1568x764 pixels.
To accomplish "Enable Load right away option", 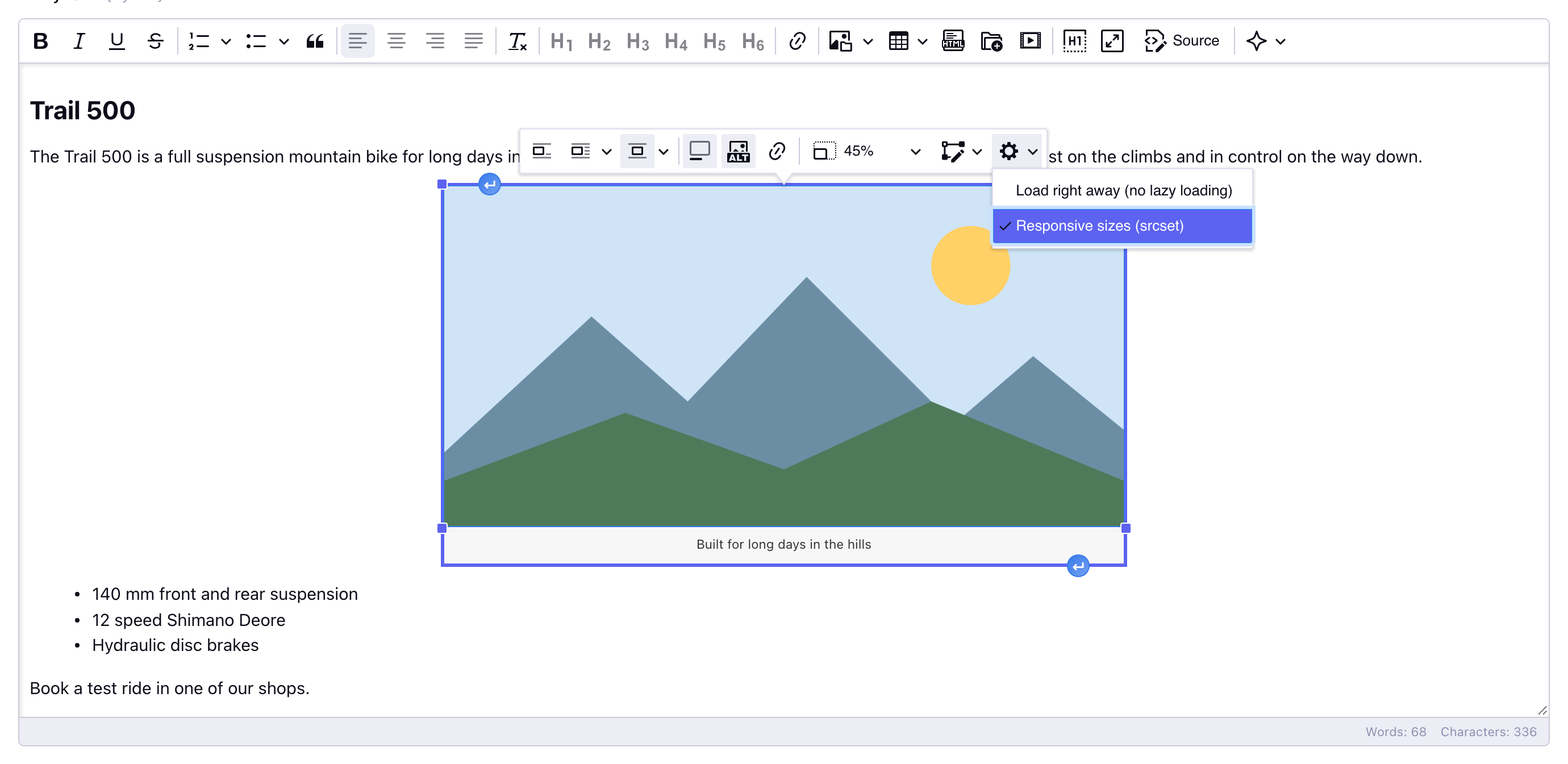I will pos(1122,190).
